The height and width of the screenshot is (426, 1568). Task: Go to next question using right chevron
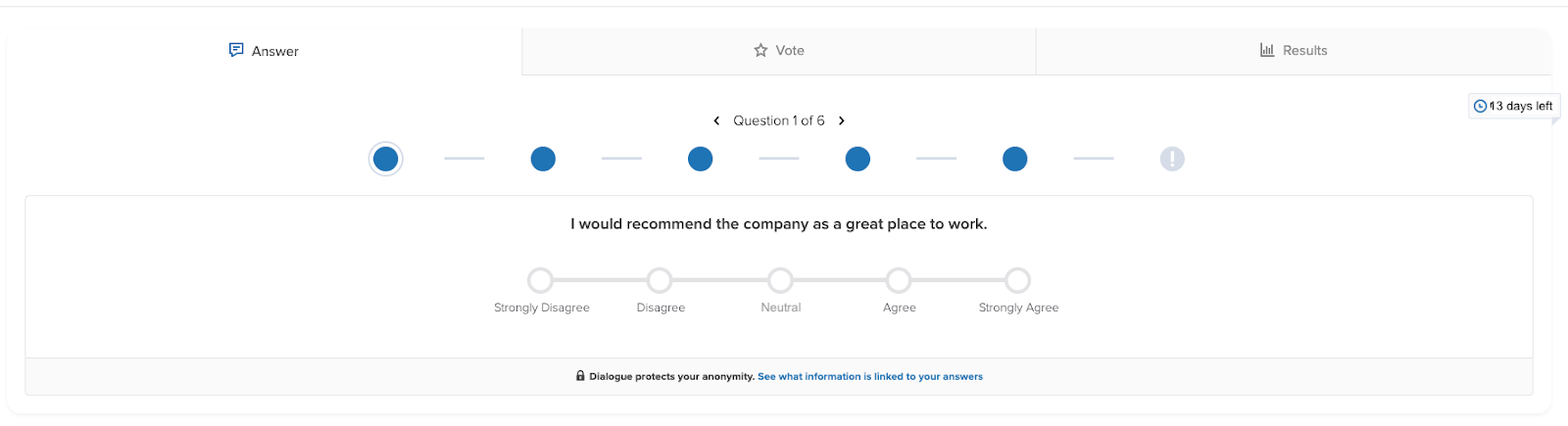tap(842, 120)
